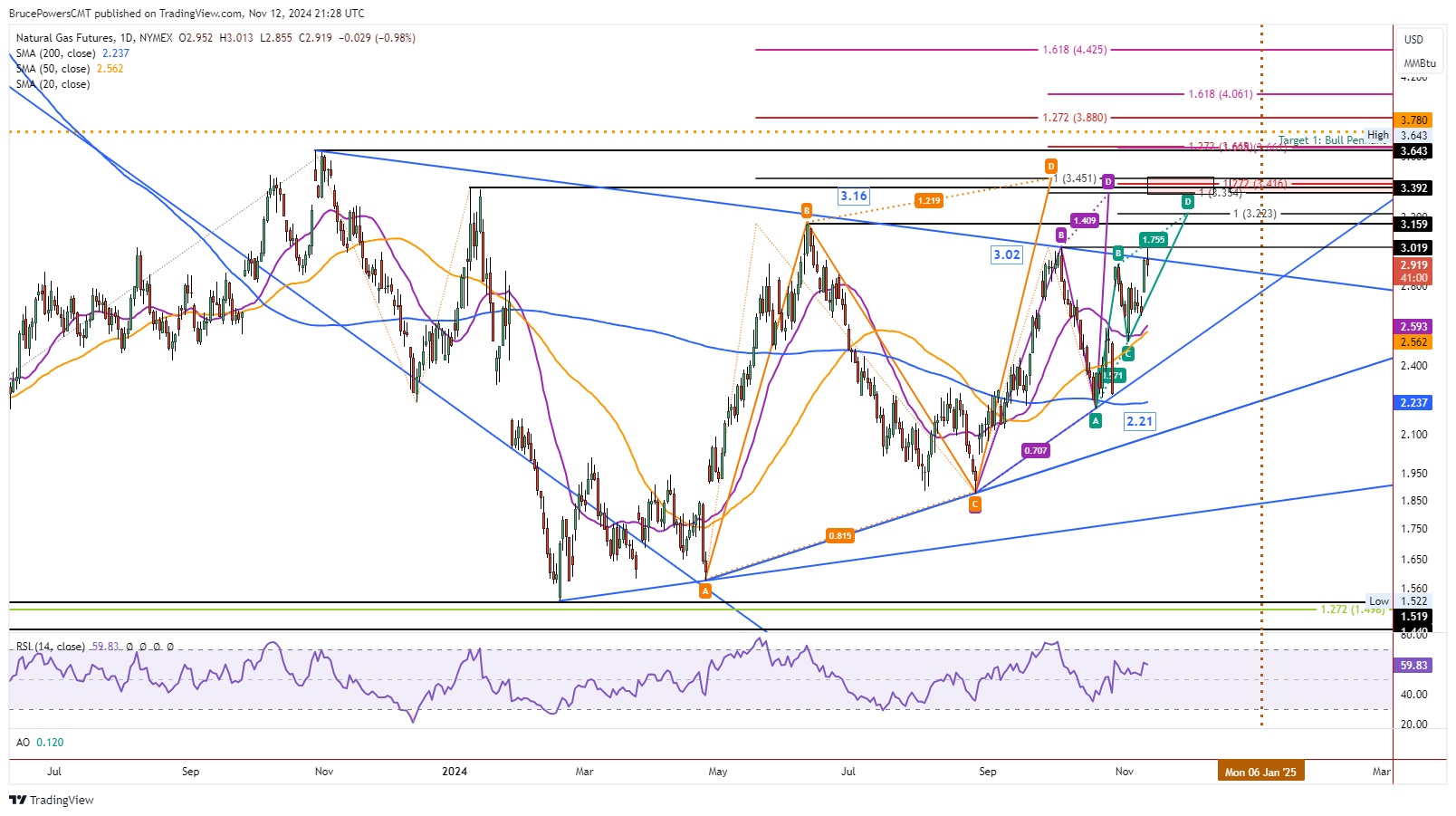Screen dimensions: 1456x816
Task: Click the 2024 label on time axis
Action: click(455, 772)
